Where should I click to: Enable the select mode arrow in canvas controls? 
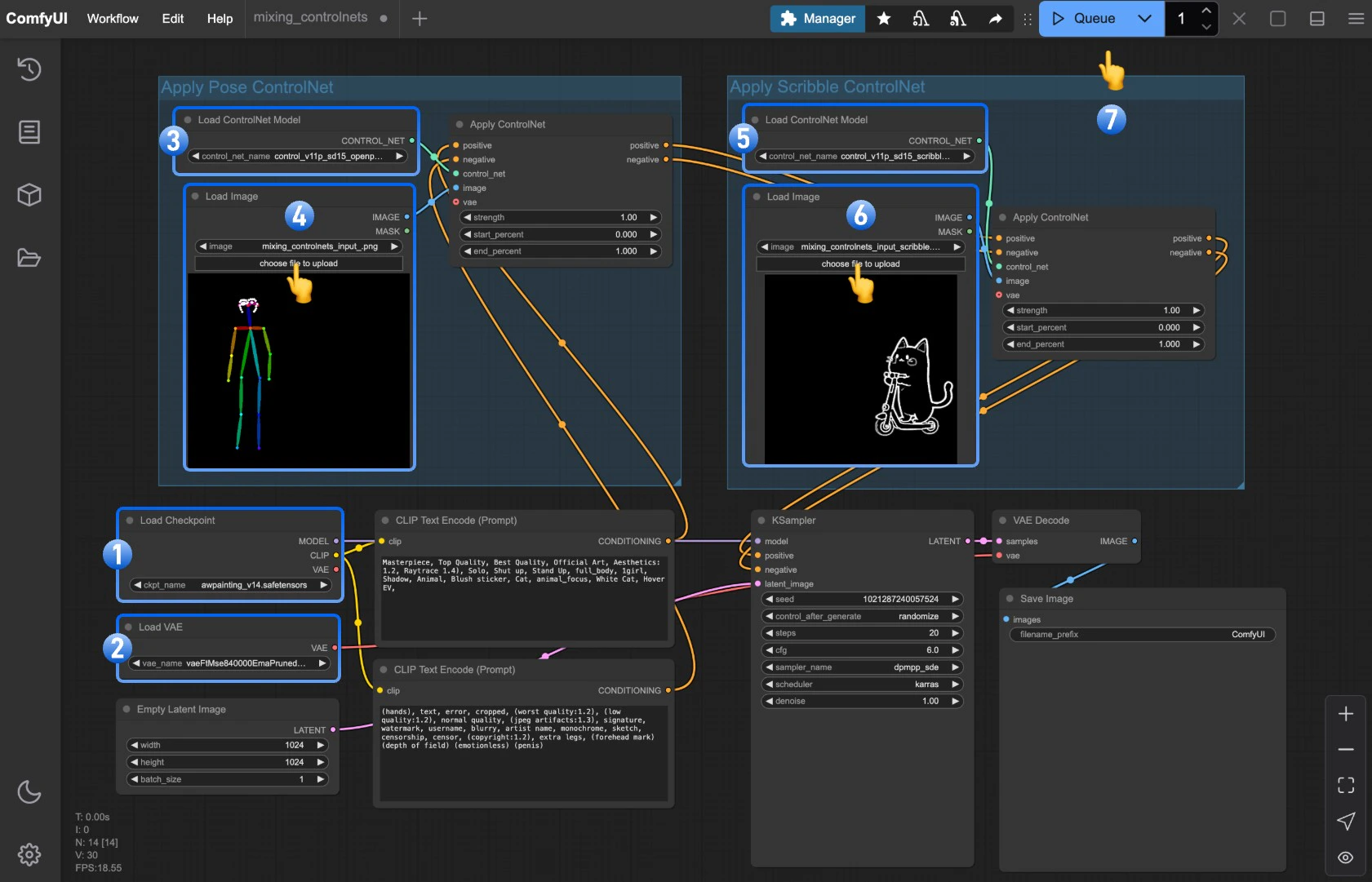pyautogui.click(x=1344, y=821)
